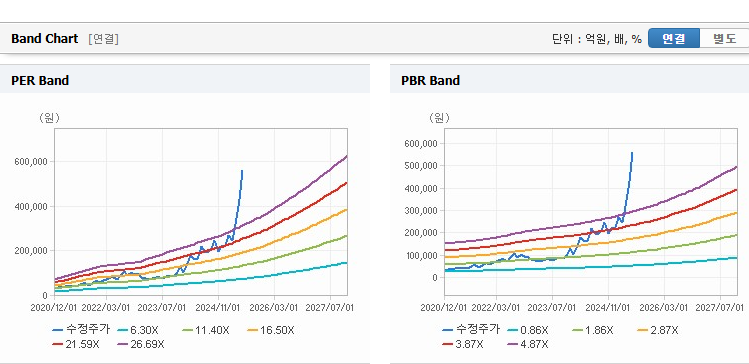
Task: Toggle 4.87X legend series
Action: 529,344
